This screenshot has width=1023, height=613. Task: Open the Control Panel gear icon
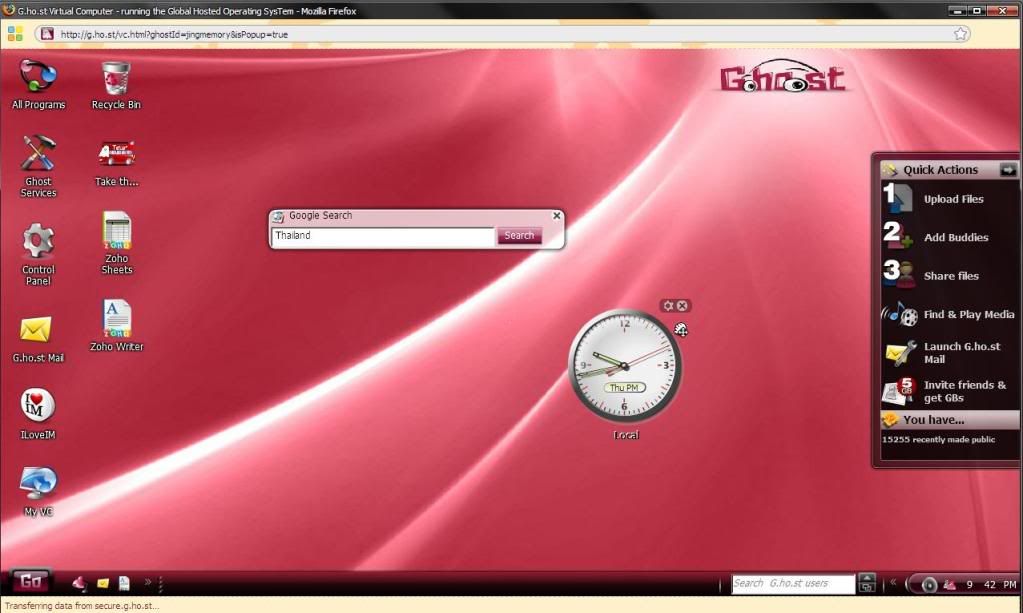pyautogui.click(x=38, y=253)
